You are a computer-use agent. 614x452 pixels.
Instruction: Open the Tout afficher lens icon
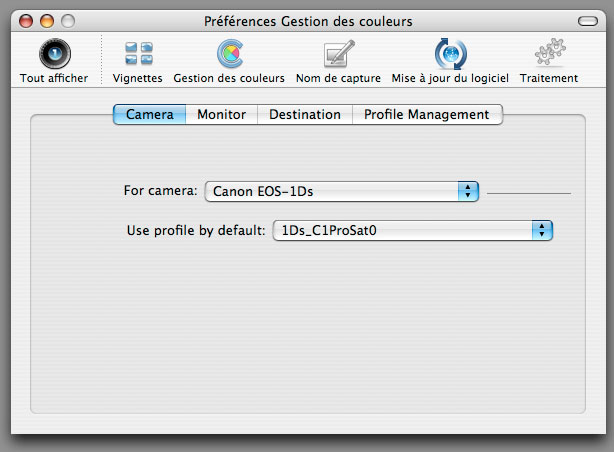pyautogui.click(x=55, y=54)
